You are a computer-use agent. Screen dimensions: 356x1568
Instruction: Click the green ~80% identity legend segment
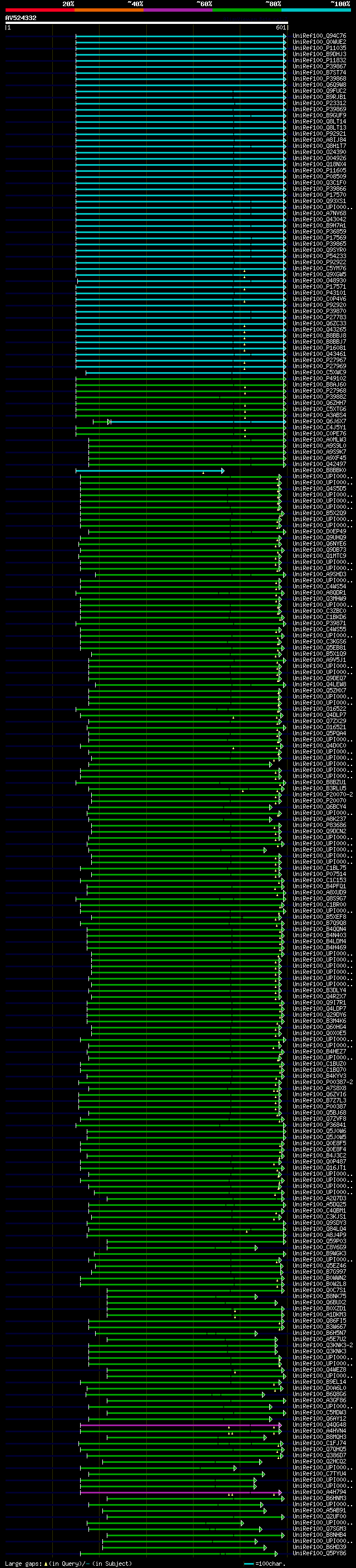[247, 10]
